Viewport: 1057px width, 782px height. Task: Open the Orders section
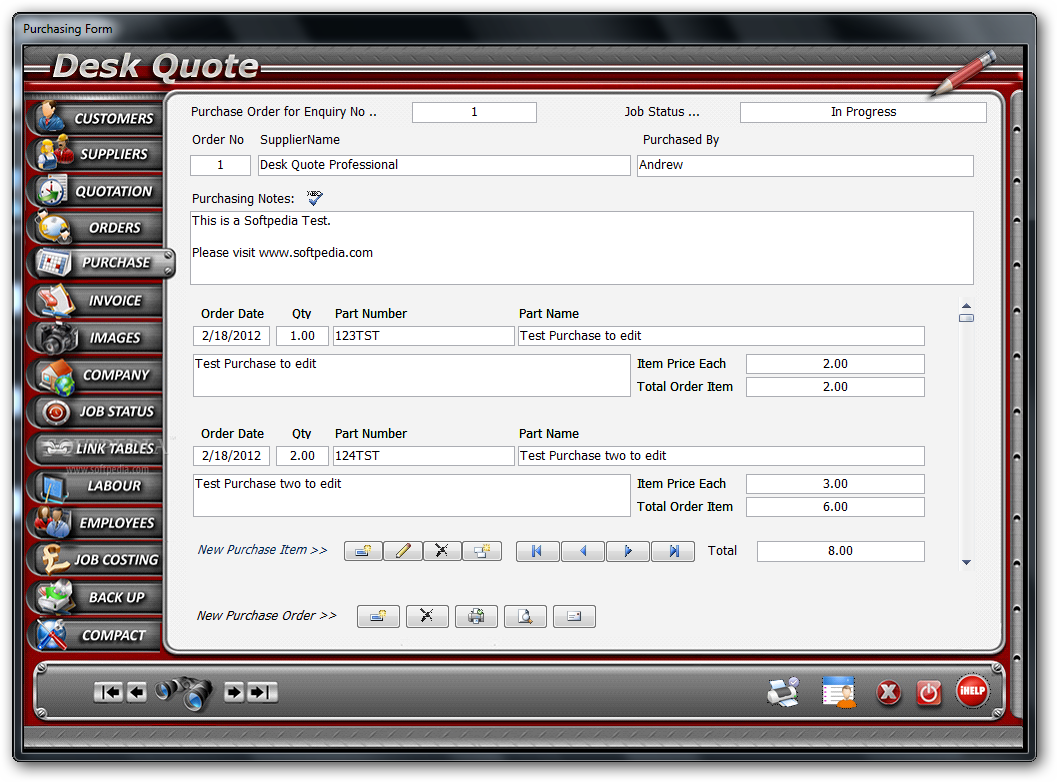click(96, 227)
